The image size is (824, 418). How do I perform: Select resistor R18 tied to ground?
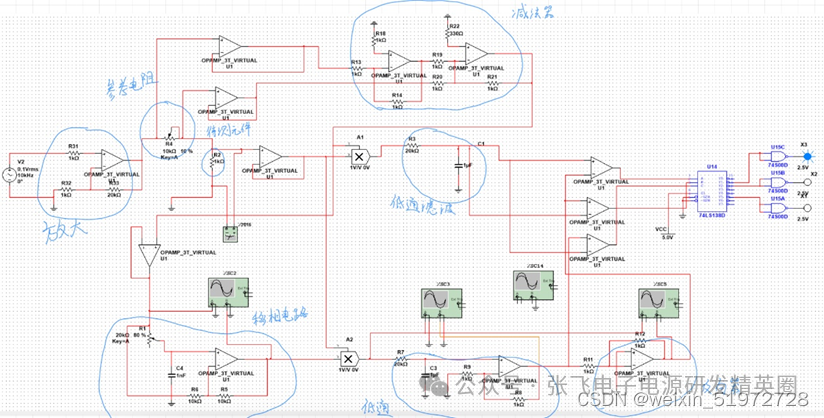point(374,39)
